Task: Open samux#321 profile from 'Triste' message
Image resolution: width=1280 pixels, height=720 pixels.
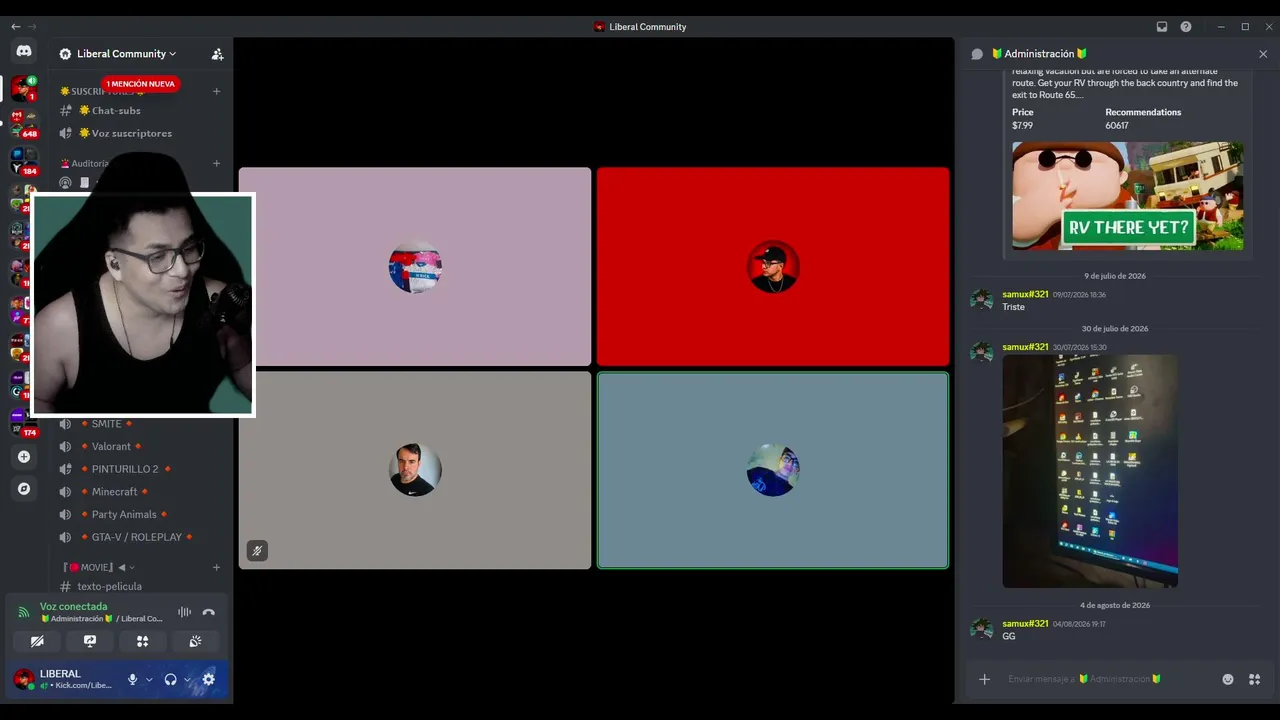Action: click(x=1025, y=294)
